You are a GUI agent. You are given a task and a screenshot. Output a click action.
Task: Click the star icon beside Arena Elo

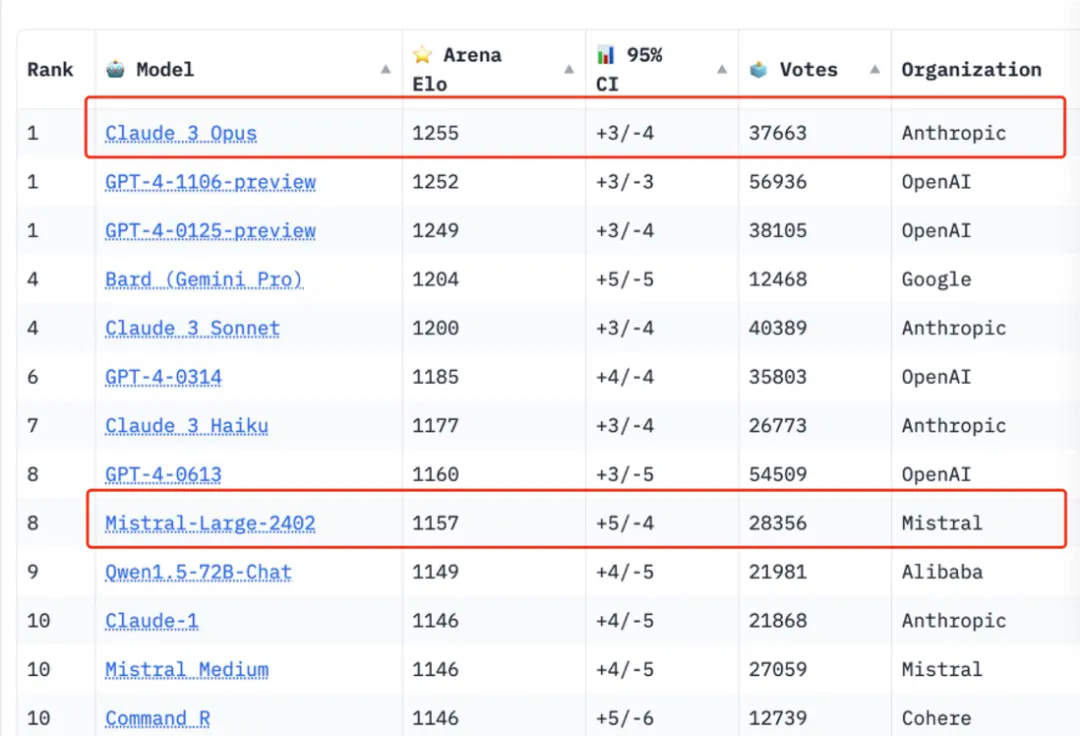(422, 55)
